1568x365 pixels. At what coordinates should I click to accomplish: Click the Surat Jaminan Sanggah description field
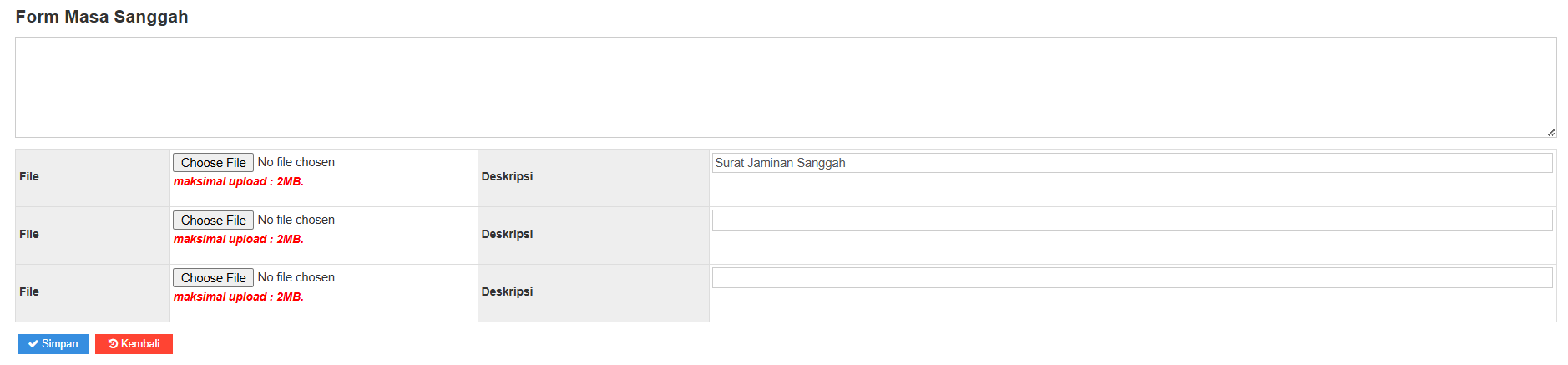coord(1131,163)
